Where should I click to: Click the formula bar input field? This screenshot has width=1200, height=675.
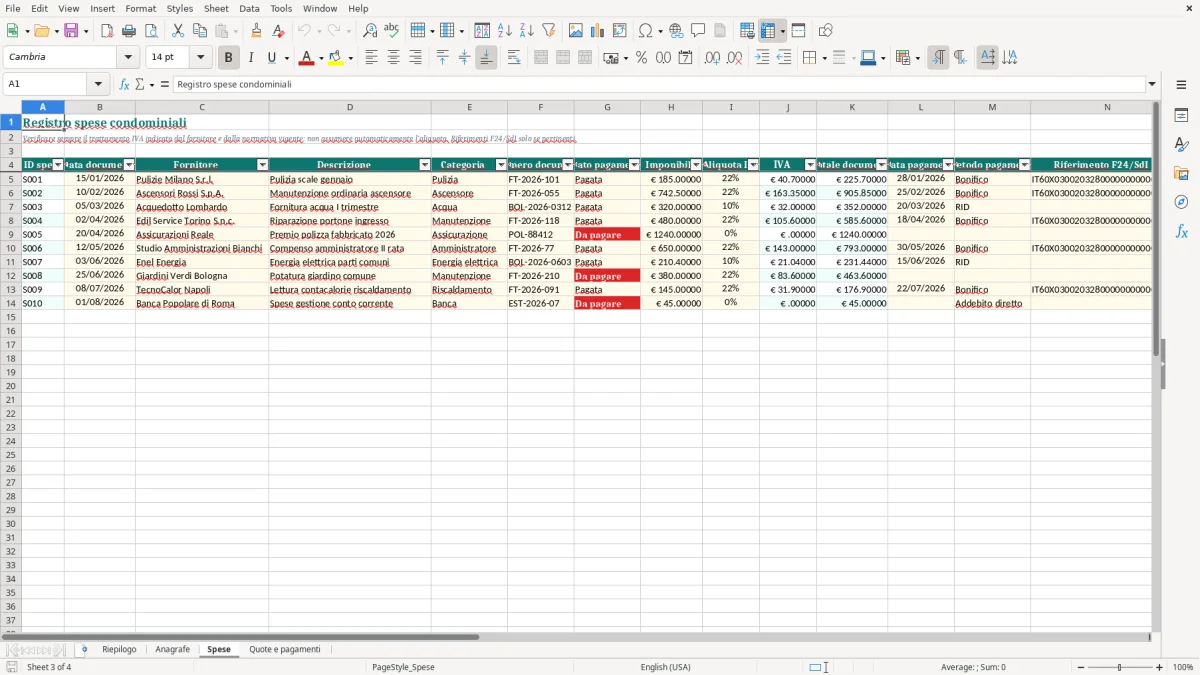(659, 84)
